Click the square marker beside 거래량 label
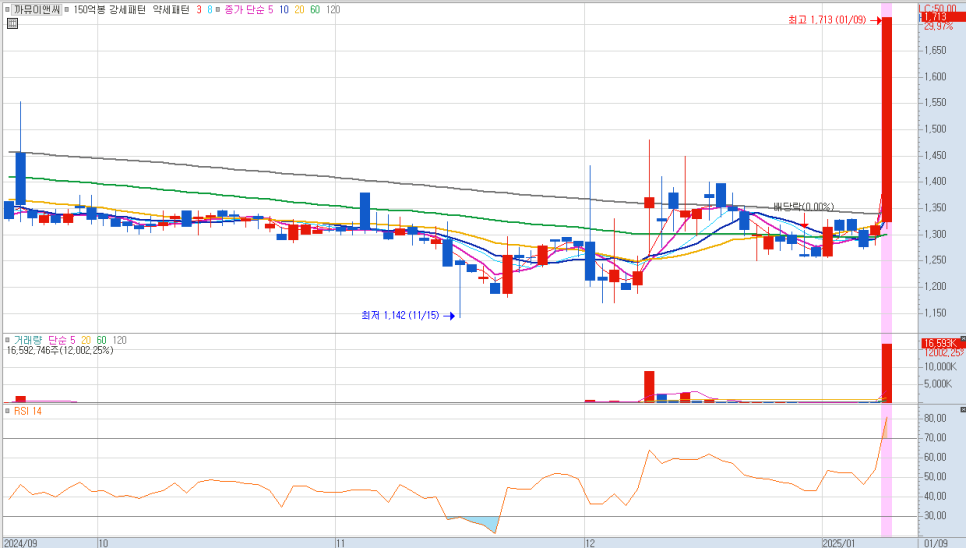 pyautogui.click(x=7, y=340)
